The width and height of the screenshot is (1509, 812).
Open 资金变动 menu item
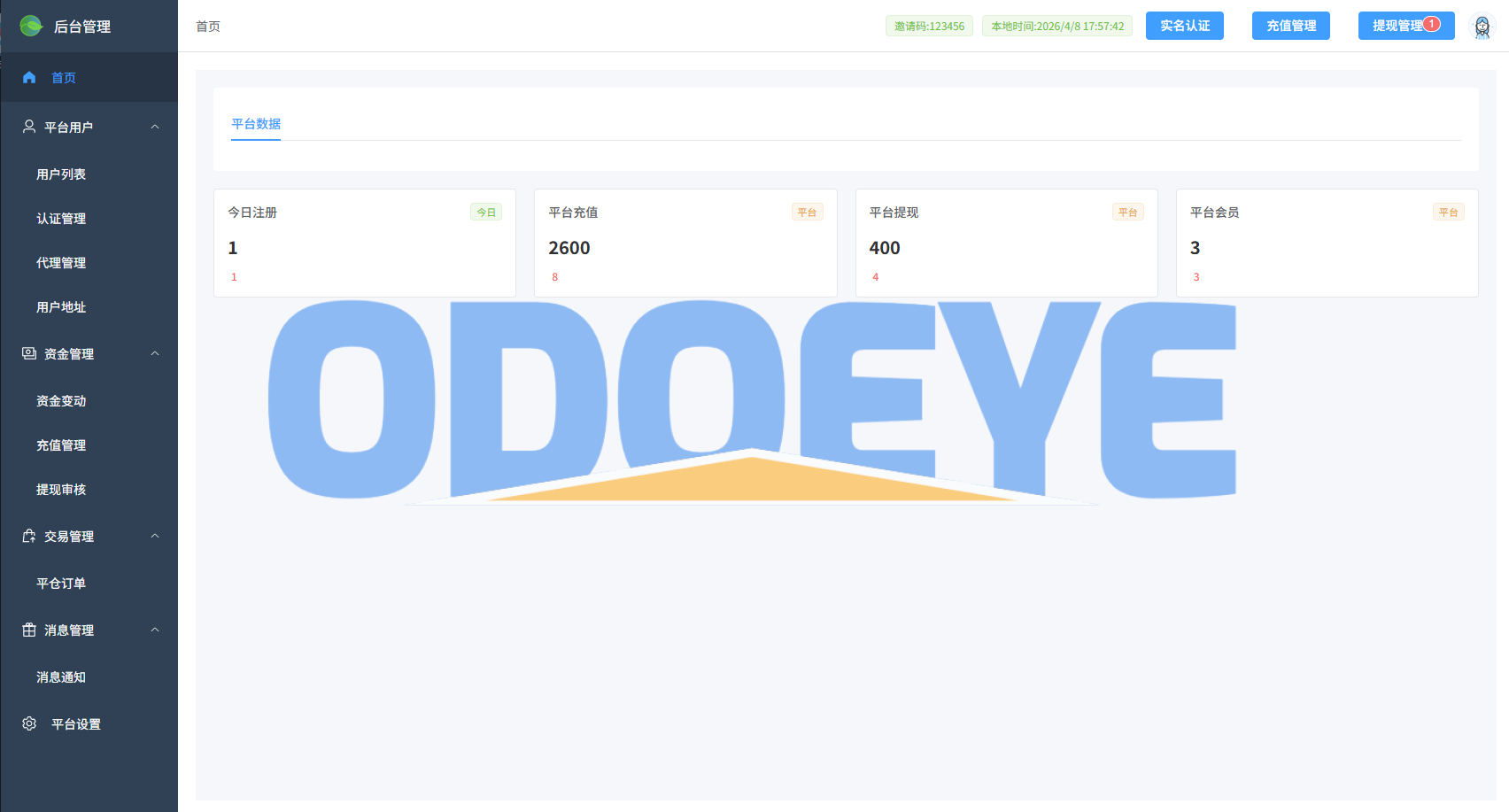pyautogui.click(x=89, y=401)
